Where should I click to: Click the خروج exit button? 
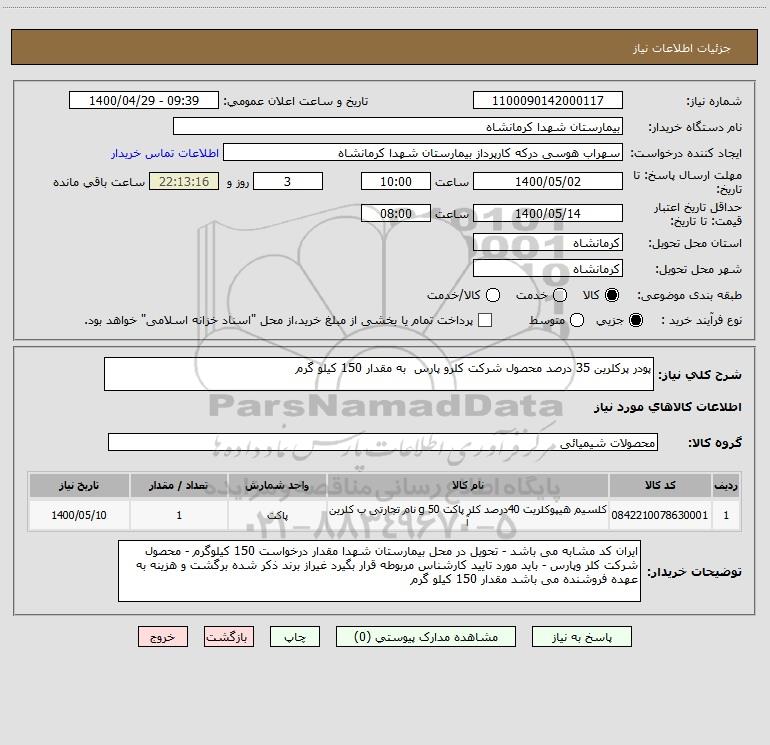[x=163, y=637]
